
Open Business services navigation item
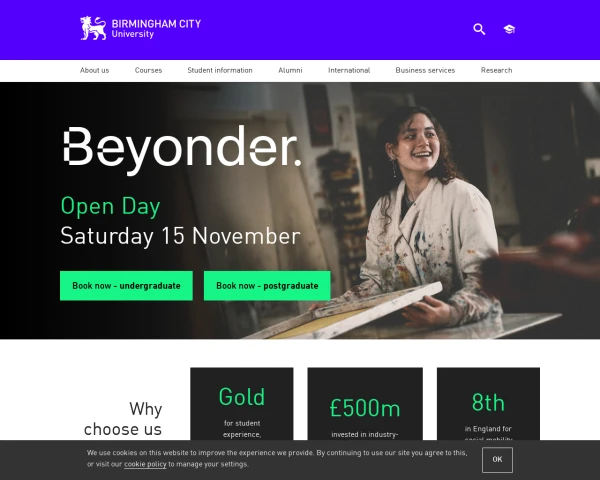[425, 70]
